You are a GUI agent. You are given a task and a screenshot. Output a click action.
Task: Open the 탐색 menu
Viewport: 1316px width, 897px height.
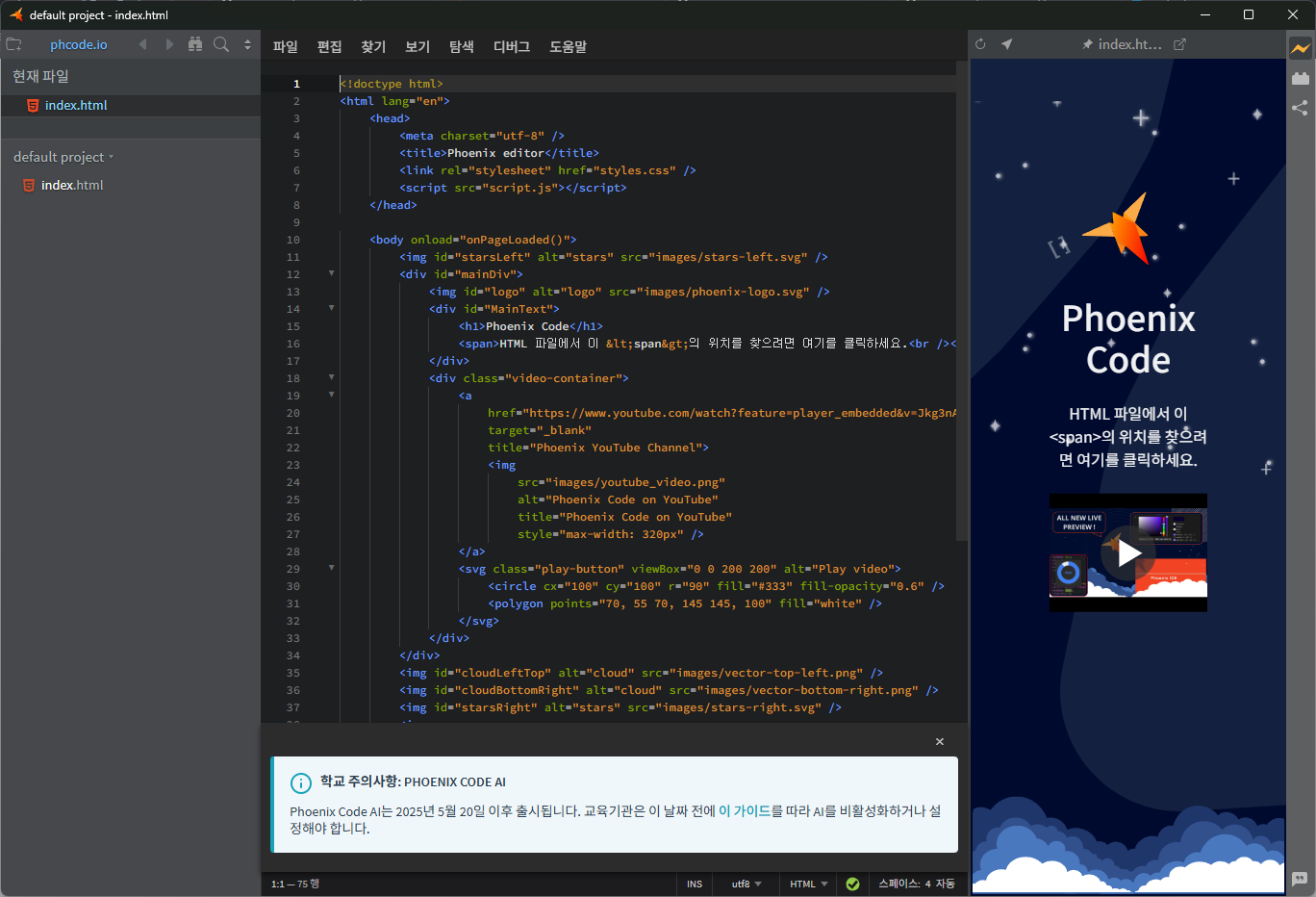[x=462, y=46]
